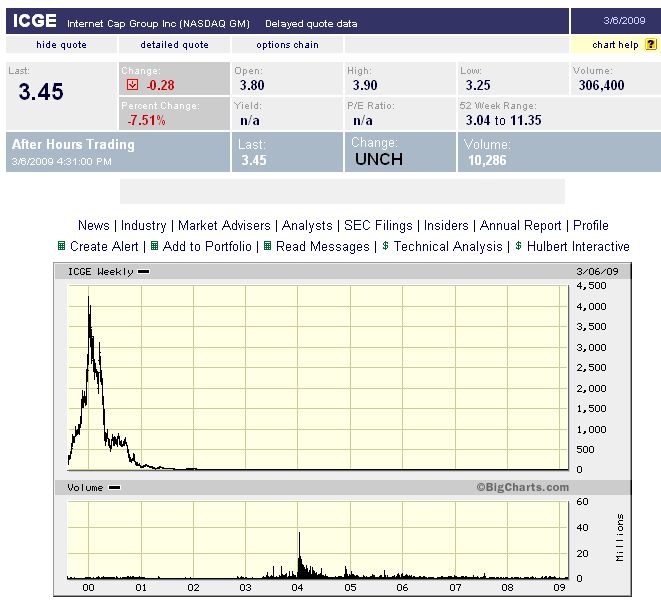Image resolution: width=661 pixels, height=602 pixels.
Task: Click the after hours last 3.45
Action: (x=254, y=160)
